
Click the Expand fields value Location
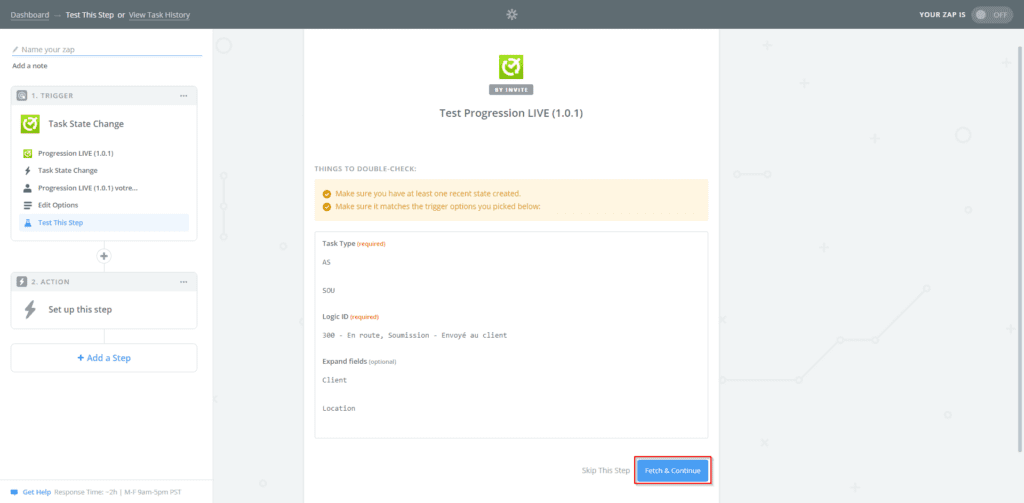coord(339,408)
